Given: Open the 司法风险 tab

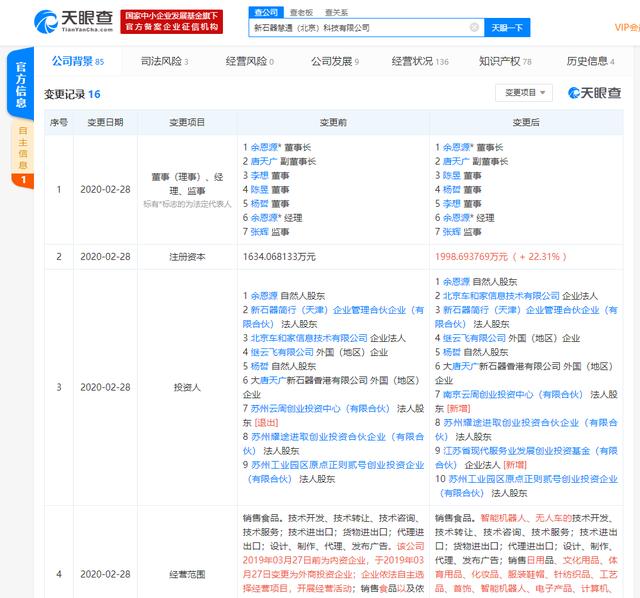Looking at the screenshot, I should coord(164,62).
